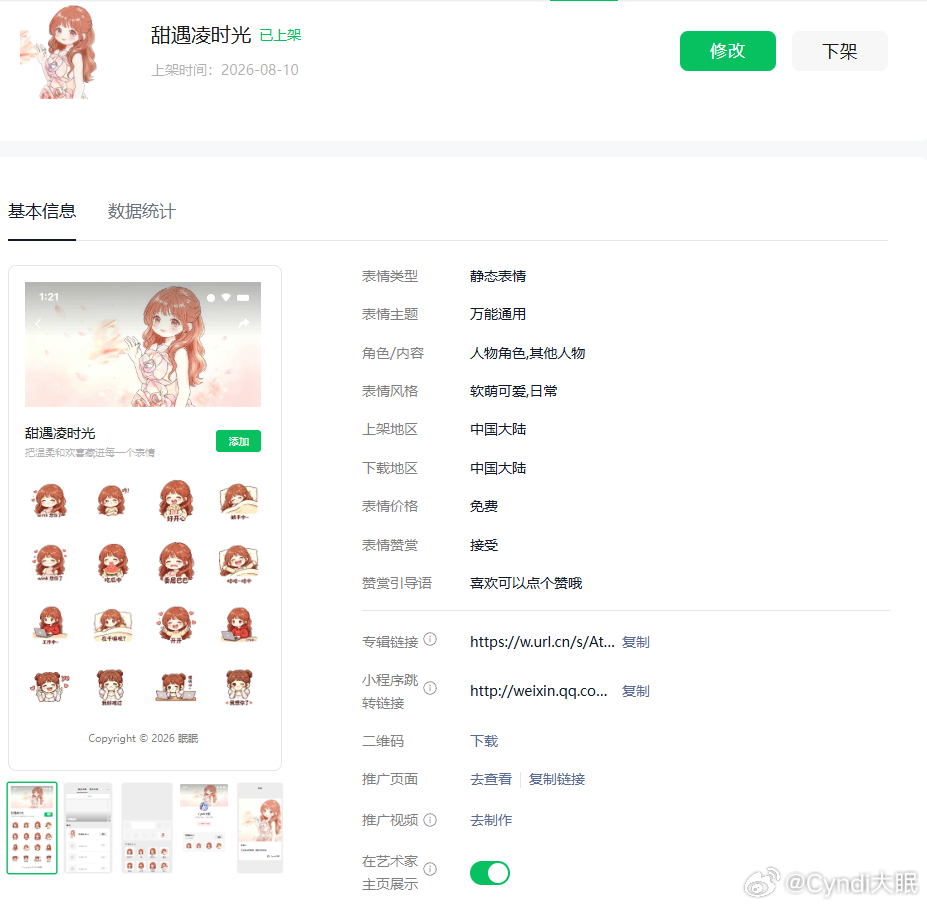This screenshot has height=907, width=927.
Task: Click the fourth sticker in first row
Action: 238,501
